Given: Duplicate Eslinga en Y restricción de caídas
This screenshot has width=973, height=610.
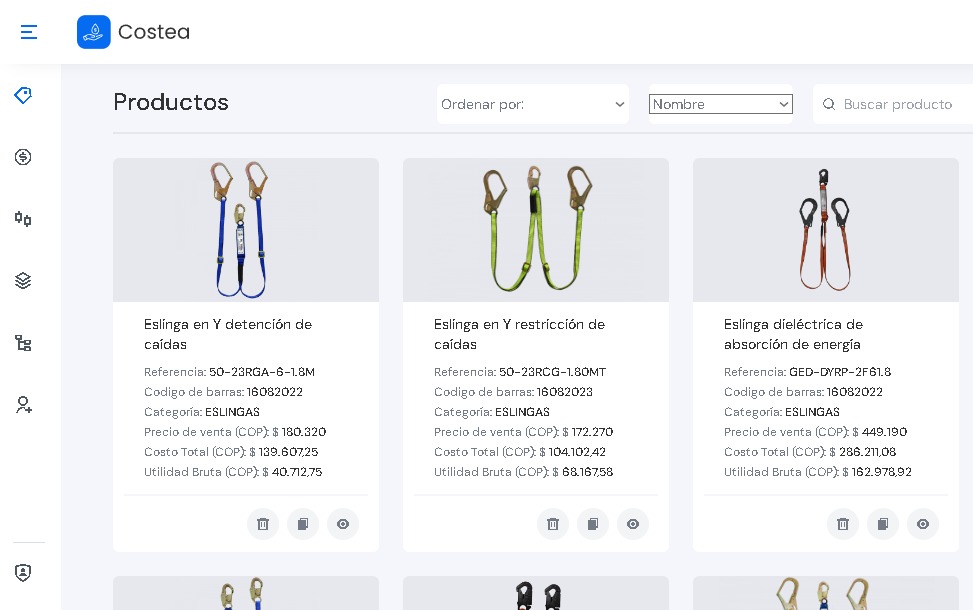Looking at the screenshot, I should [x=593, y=524].
